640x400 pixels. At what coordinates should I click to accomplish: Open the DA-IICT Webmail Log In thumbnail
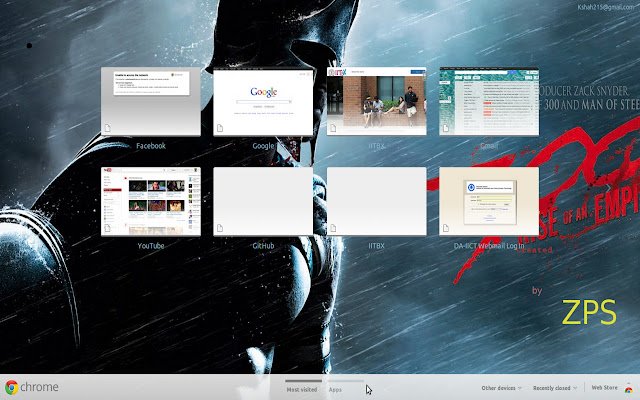pos(489,201)
